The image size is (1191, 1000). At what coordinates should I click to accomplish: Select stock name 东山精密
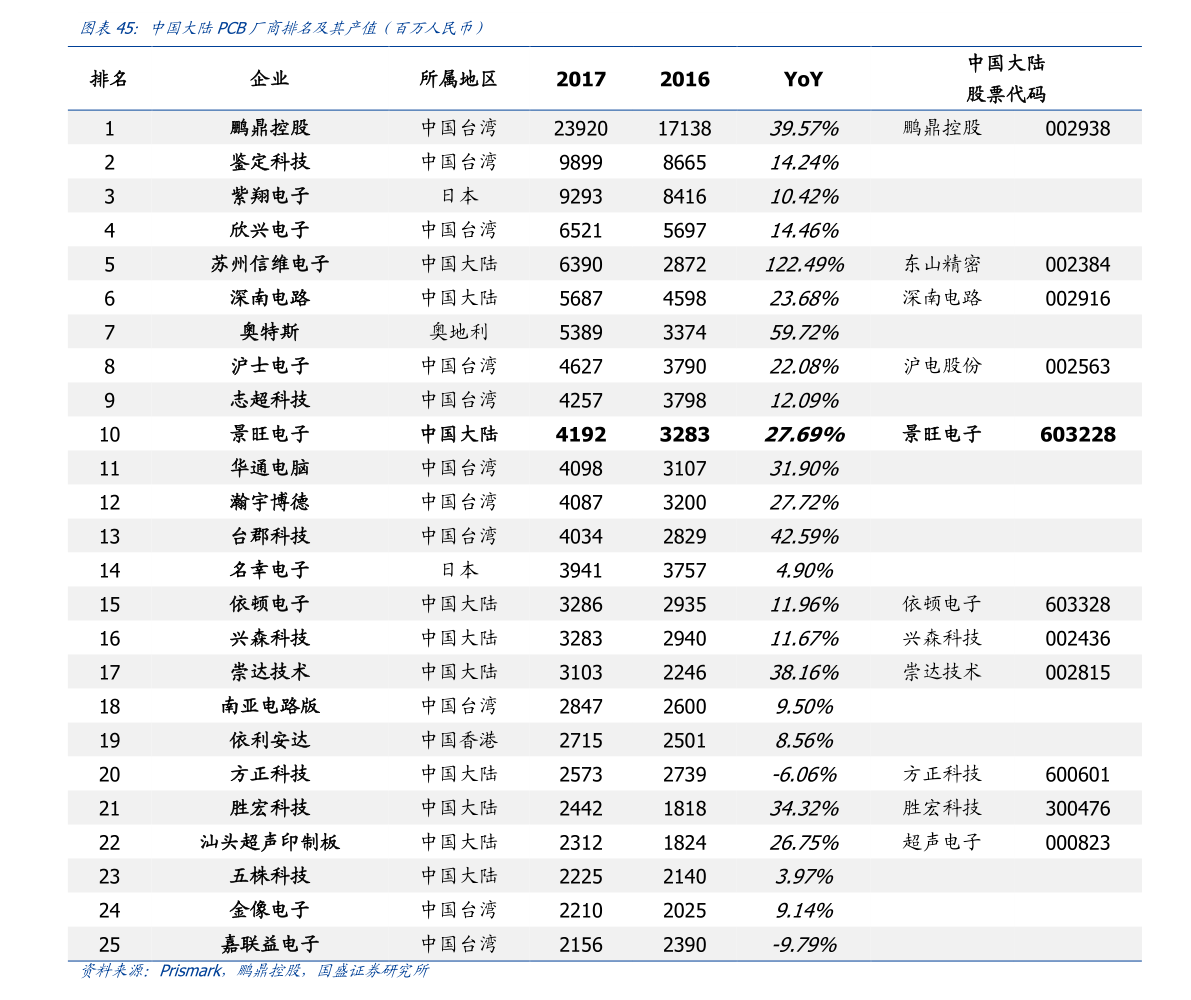[941, 265]
